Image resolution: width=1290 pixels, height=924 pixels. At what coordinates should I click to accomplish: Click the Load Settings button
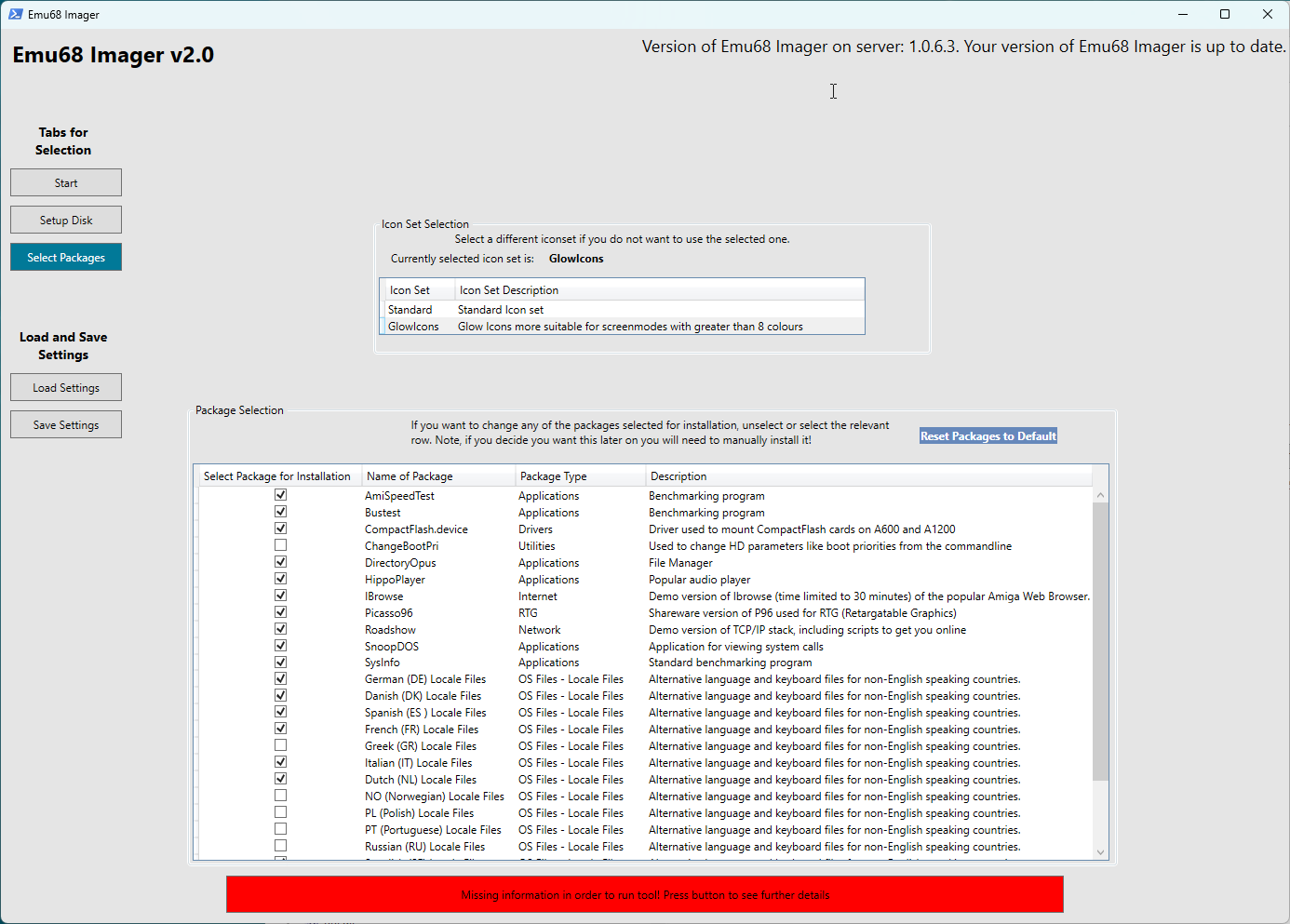coord(65,386)
